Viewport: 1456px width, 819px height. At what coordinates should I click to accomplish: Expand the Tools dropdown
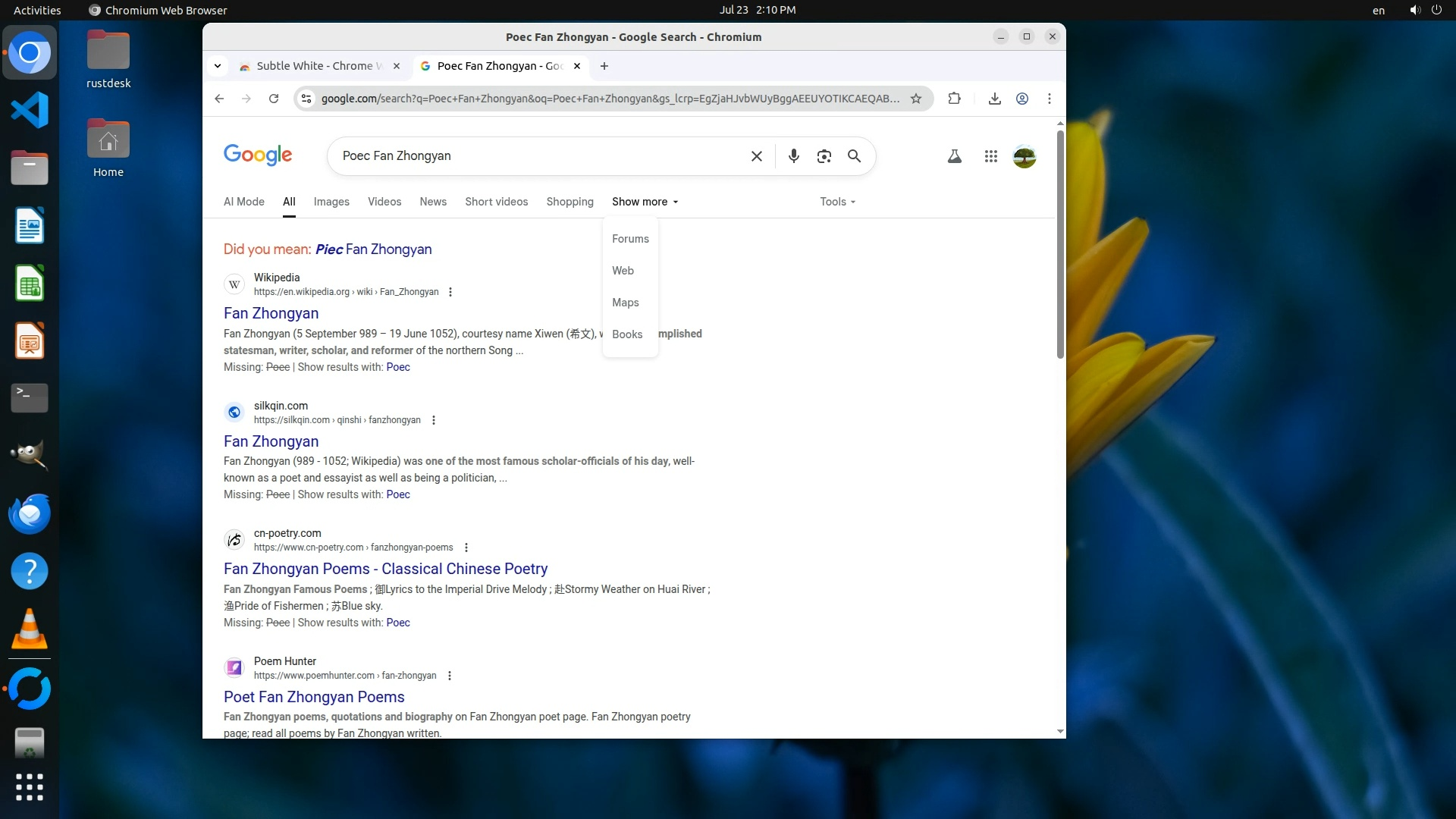(x=837, y=202)
